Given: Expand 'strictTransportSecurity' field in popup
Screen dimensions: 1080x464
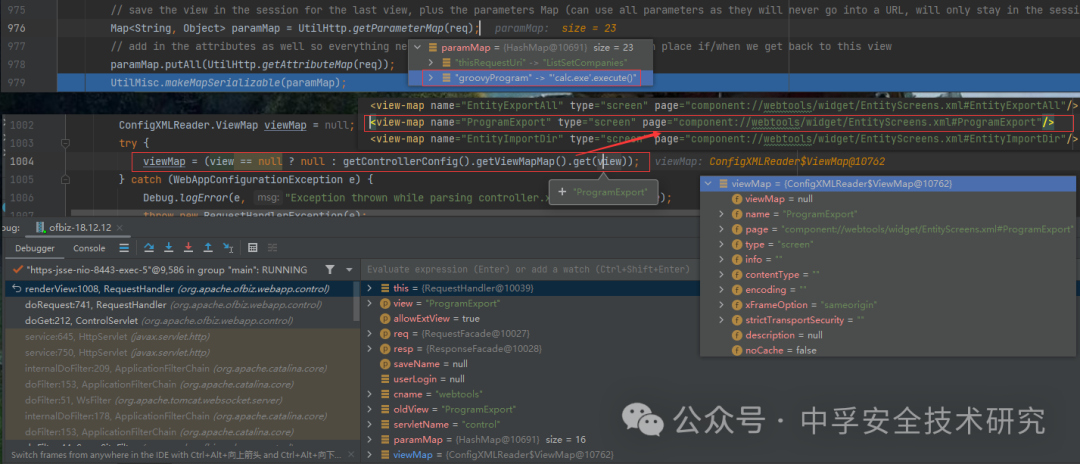Looking at the screenshot, I should coord(721,320).
